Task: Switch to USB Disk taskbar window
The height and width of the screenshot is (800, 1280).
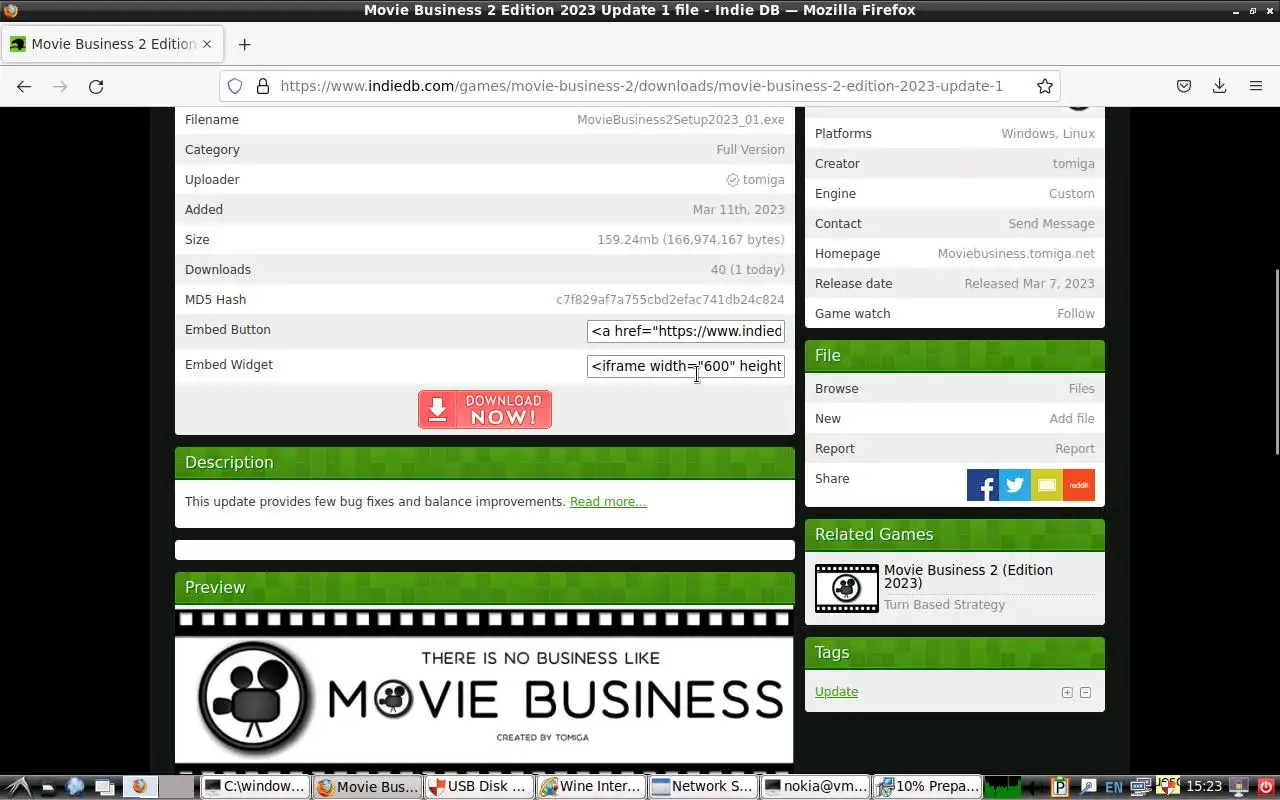Action: (x=478, y=786)
